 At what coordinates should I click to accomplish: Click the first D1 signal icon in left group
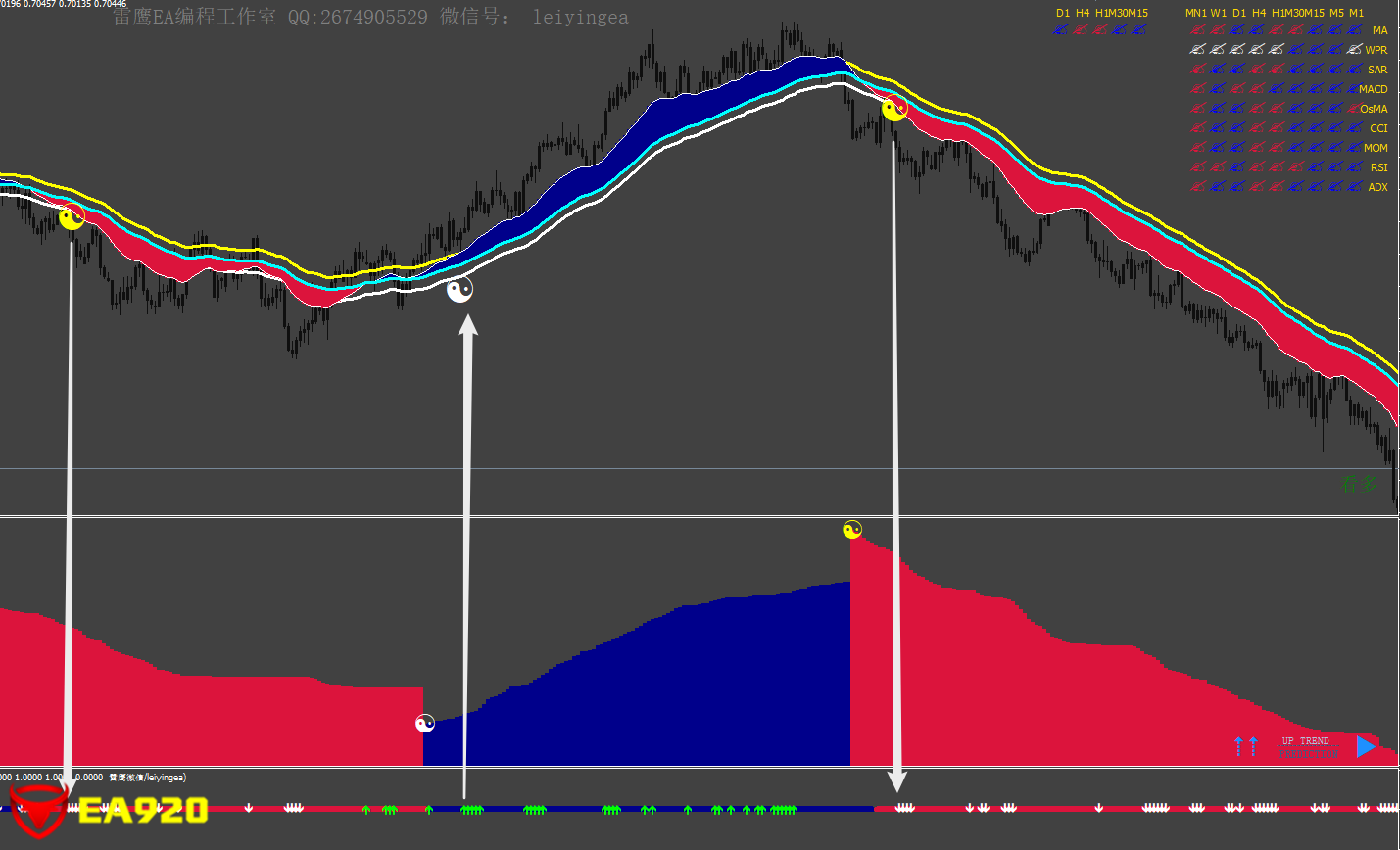pos(1061,30)
